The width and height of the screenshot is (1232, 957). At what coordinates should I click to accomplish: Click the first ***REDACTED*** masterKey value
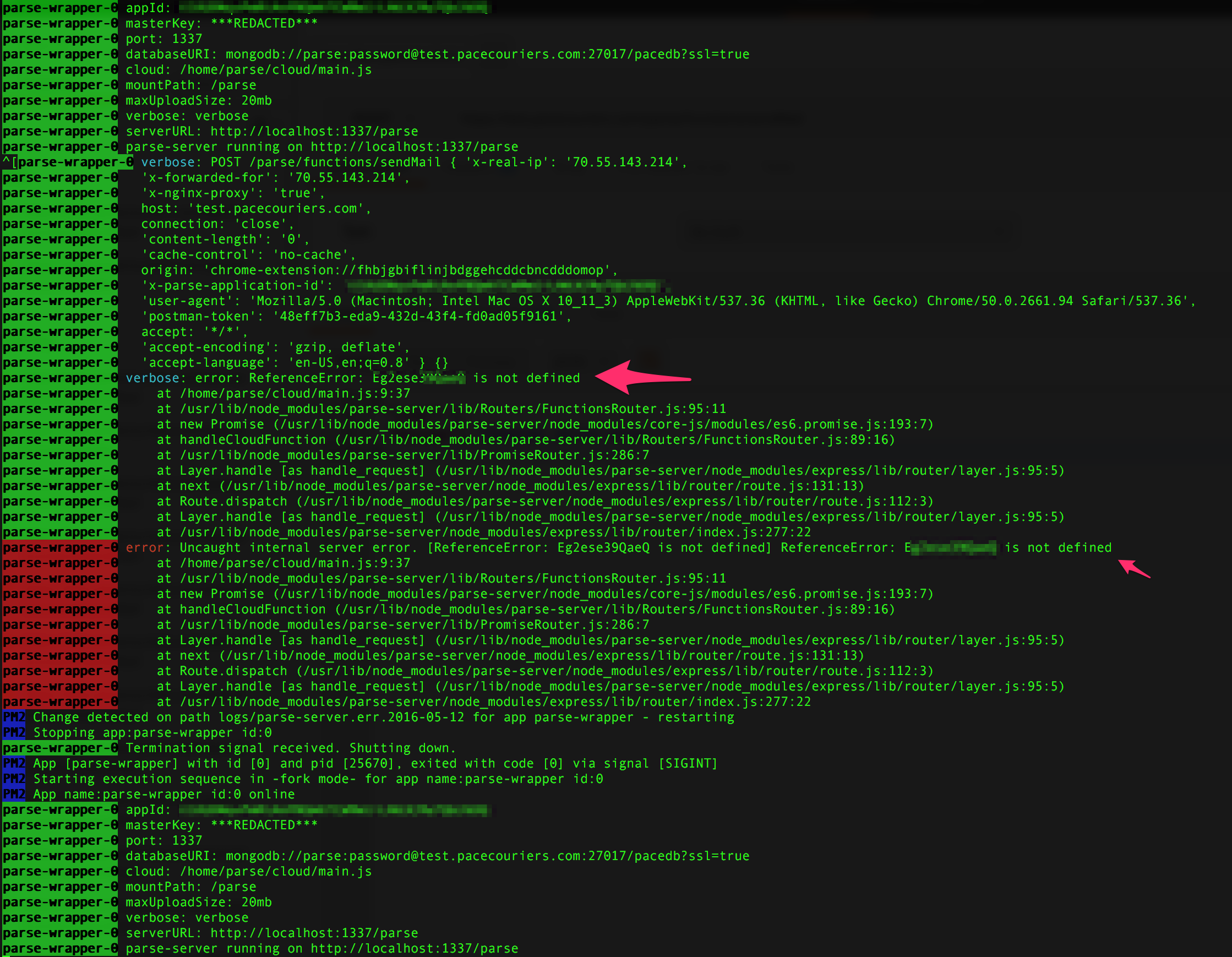point(264,23)
